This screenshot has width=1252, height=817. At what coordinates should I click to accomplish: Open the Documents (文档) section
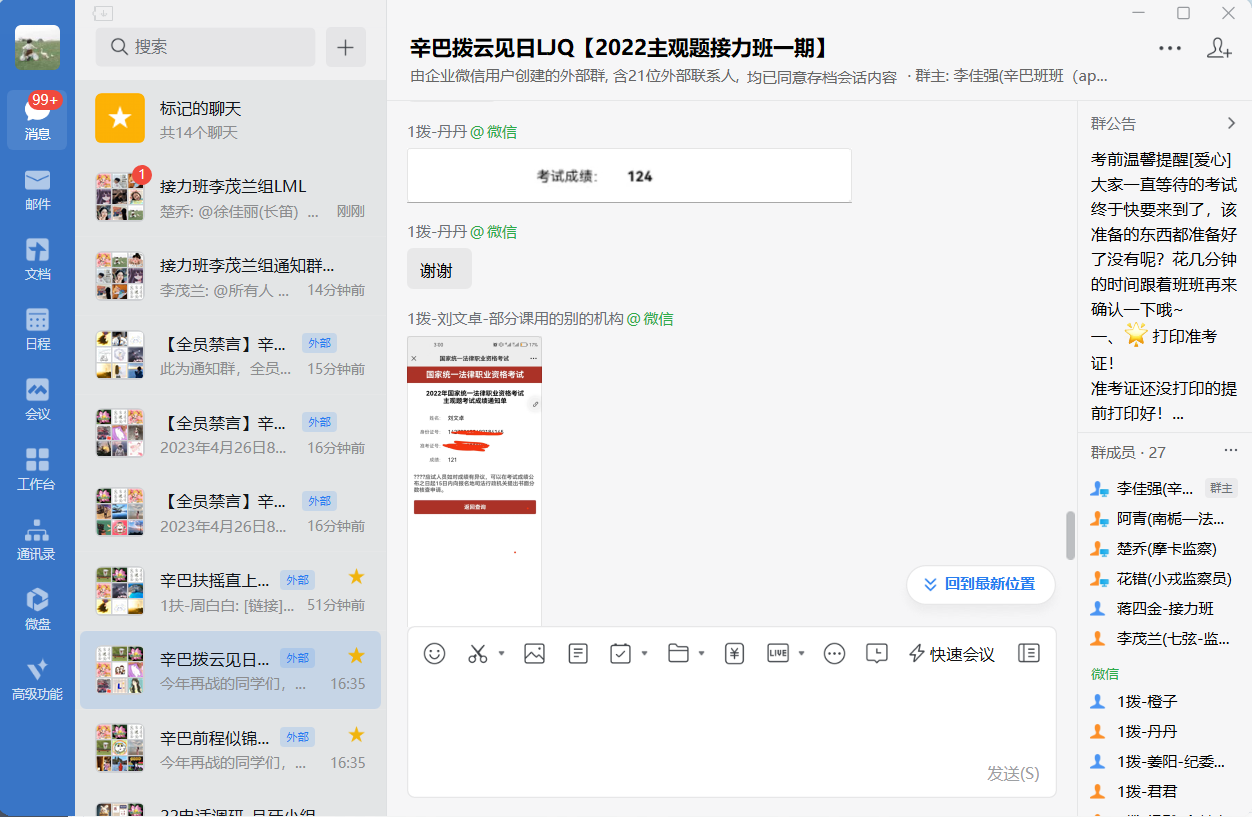click(x=38, y=260)
